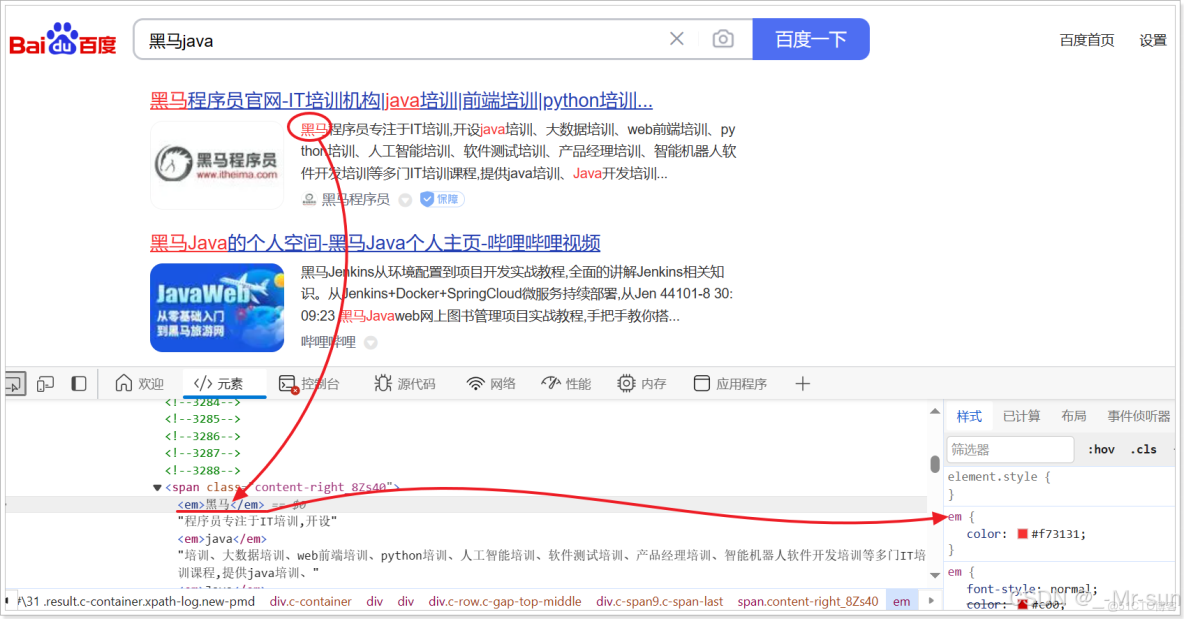Switch to the 已计算 (Computed) tab
Image resolution: width=1184 pixels, height=619 pixels.
pyautogui.click(x=1022, y=416)
